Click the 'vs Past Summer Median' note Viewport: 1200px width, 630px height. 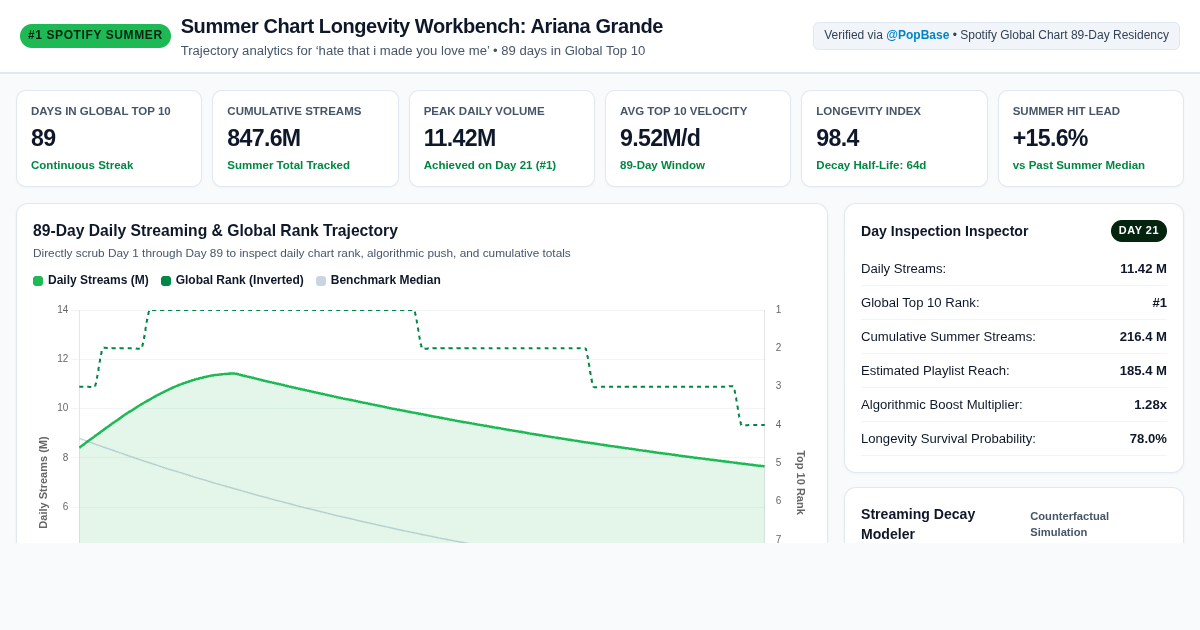coord(1079,165)
